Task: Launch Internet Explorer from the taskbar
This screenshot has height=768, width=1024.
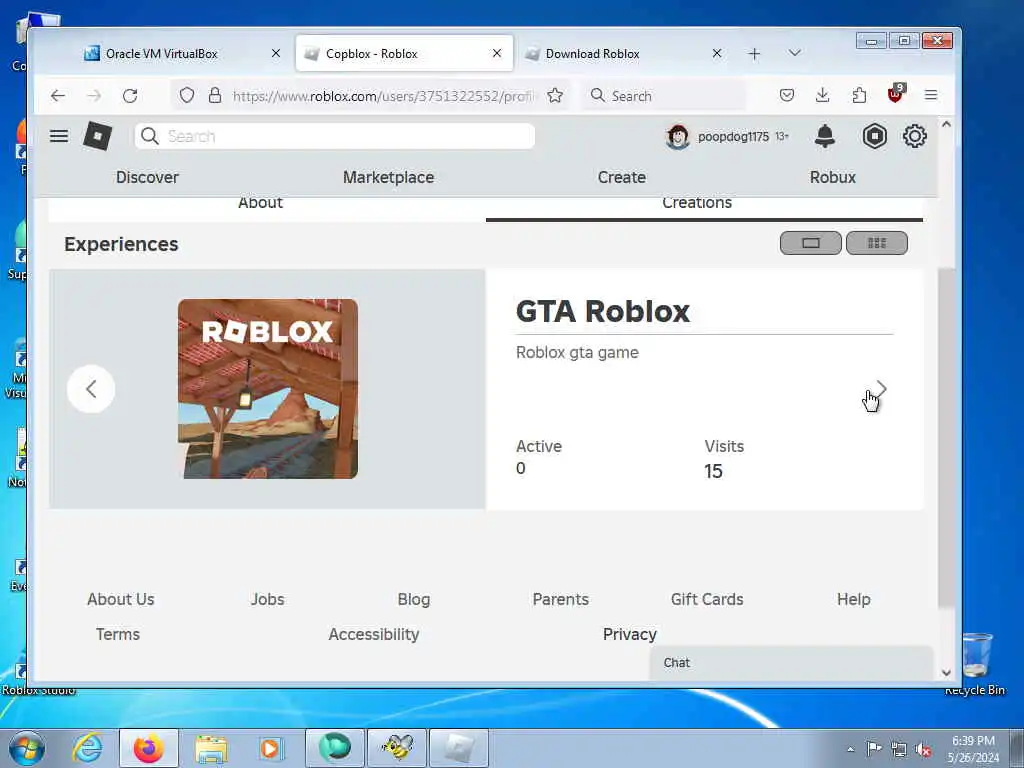Action: 88,748
